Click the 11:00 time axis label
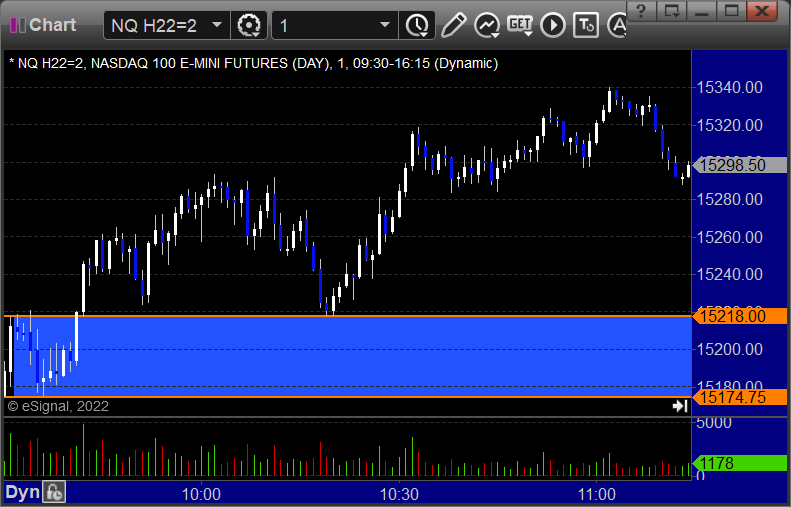Screen dimensions: 791x507 (x=597, y=494)
